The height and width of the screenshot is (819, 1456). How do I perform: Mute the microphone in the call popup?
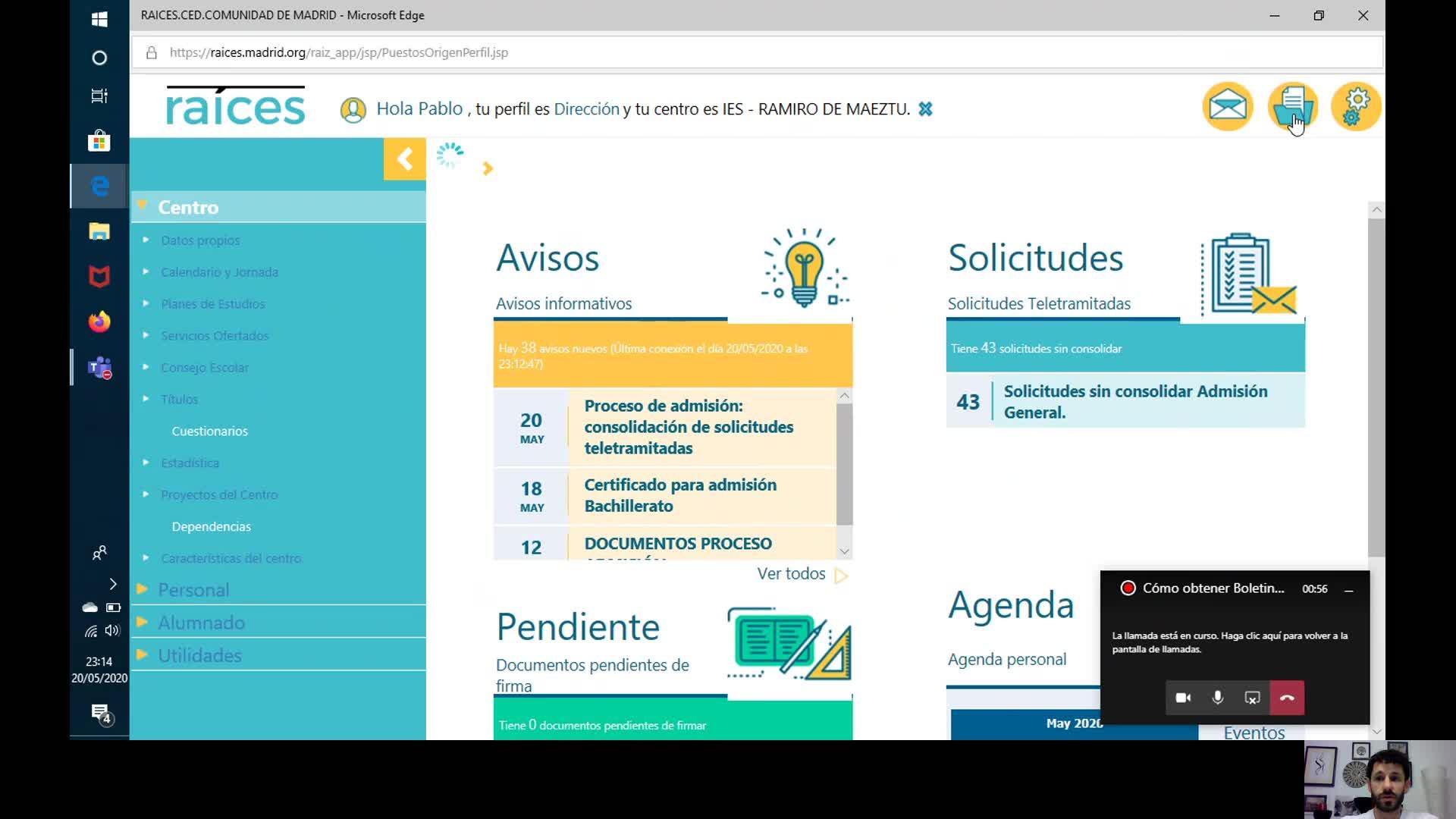click(1217, 698)
